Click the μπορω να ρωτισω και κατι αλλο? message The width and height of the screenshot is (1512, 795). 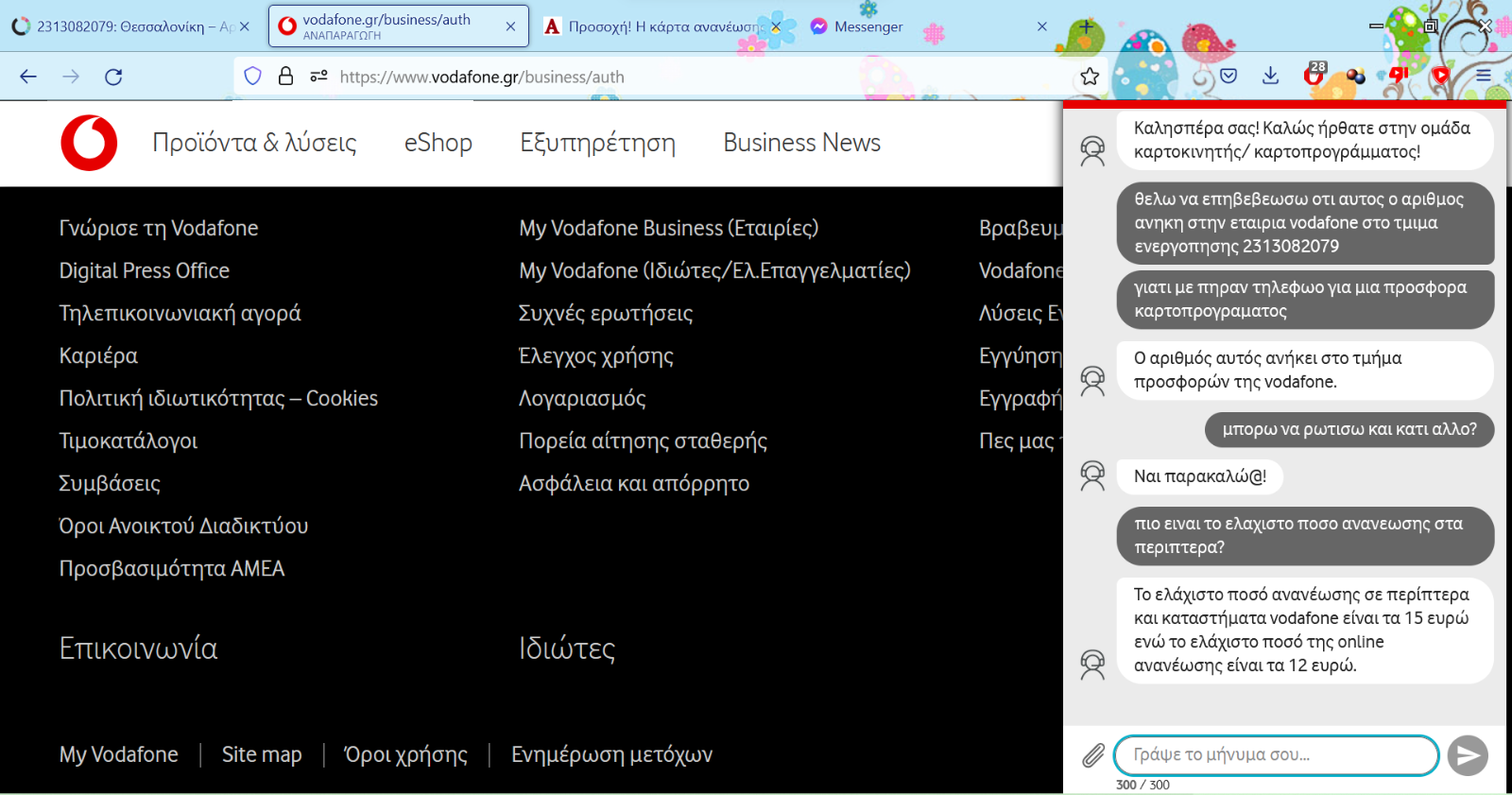point(1349,429)
